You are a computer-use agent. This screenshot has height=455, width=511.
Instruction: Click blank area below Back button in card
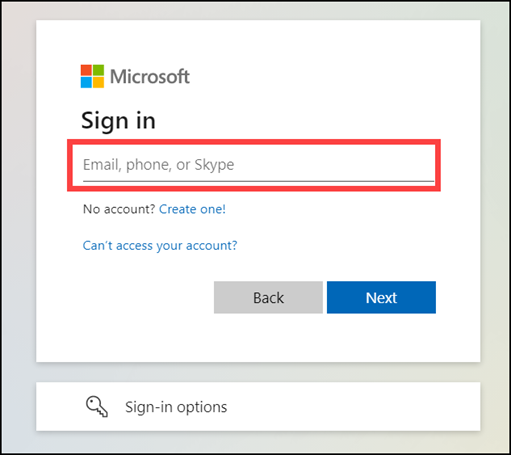(x=268, y=337)
